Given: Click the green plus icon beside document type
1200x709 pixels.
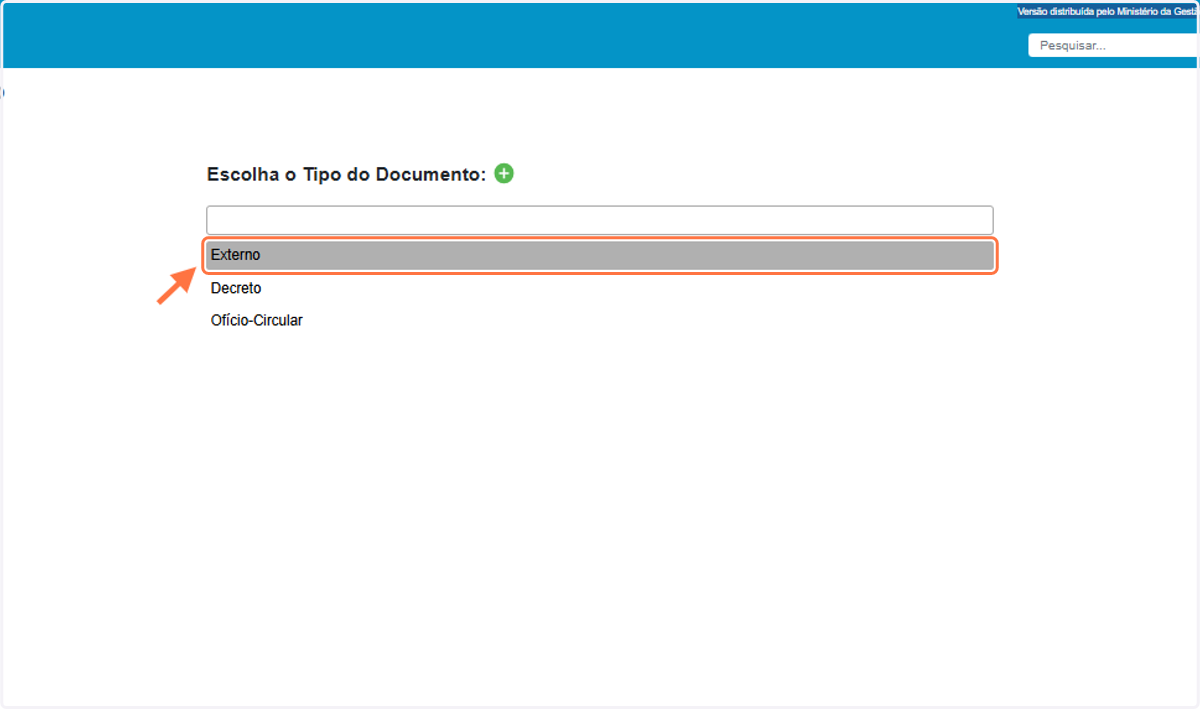Looking at the screenshot, I should coord(504,174).
